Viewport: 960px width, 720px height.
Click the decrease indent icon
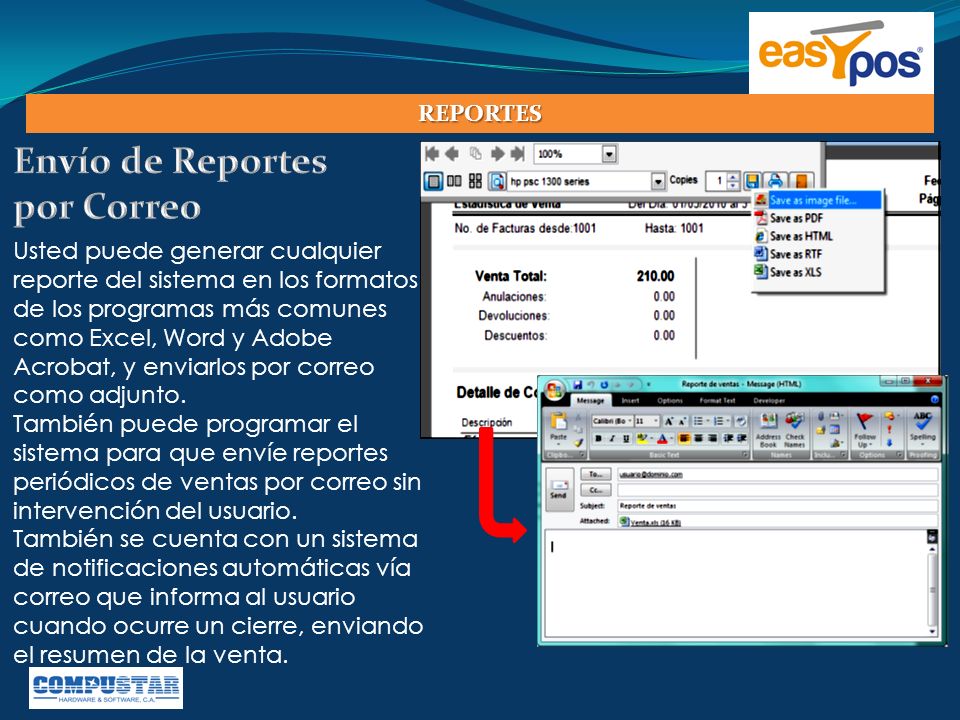[729, 439]
